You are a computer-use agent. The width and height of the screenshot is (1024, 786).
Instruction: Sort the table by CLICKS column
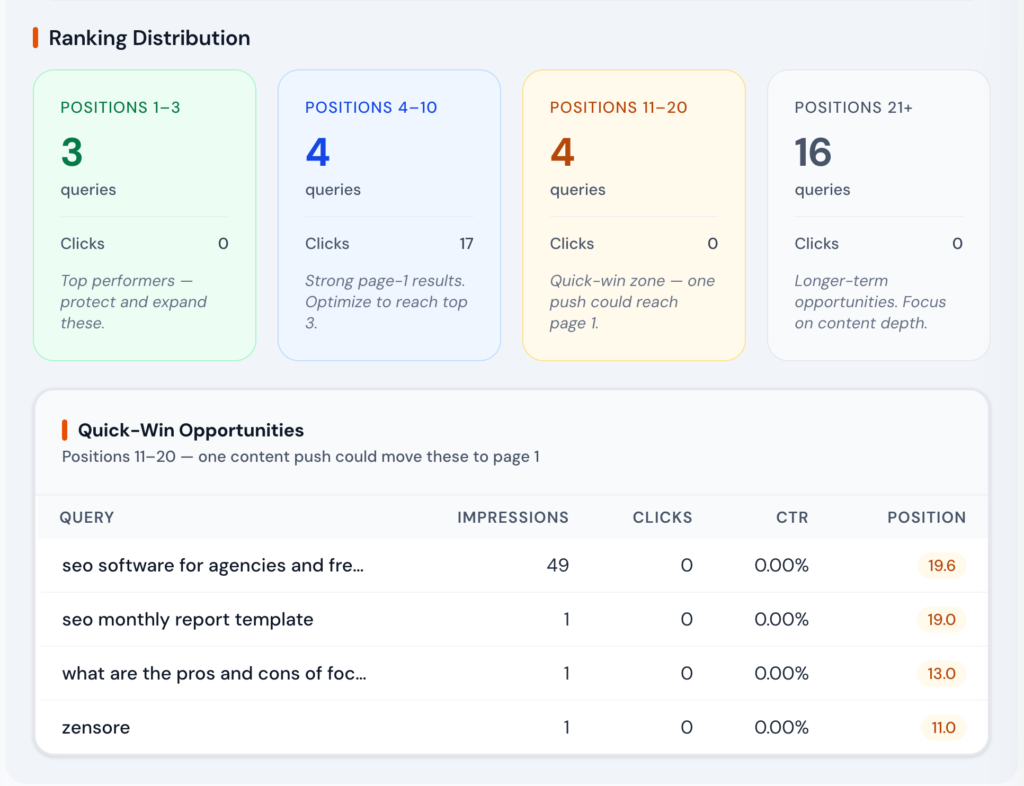click(662, 517)
